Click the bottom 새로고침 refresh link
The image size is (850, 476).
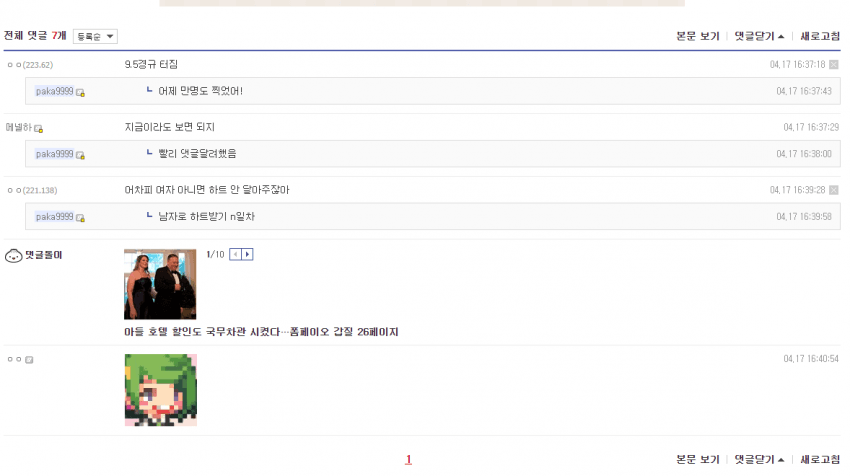(x=820, y=460)
